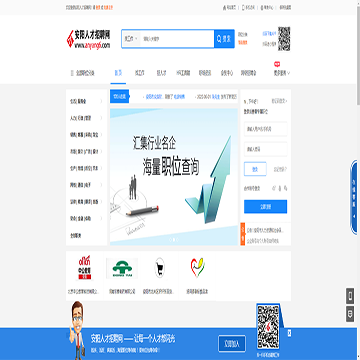Click the orange link right of search button
This screenshot has width=360, height=360.
coord(243,43)
